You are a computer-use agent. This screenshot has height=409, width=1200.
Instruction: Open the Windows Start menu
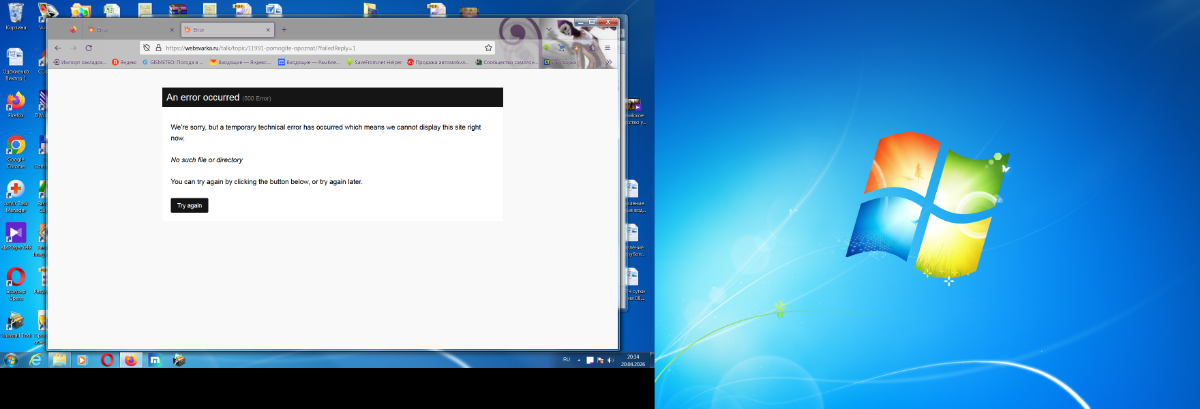point(11,359)
